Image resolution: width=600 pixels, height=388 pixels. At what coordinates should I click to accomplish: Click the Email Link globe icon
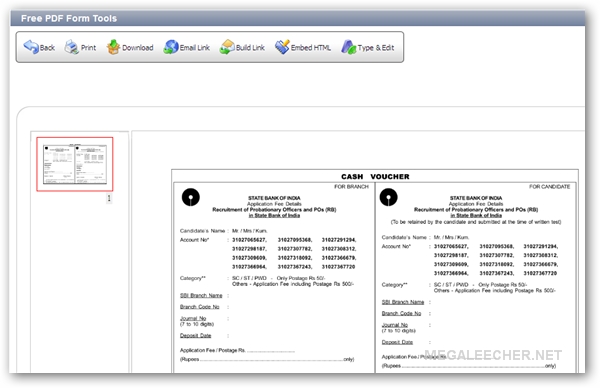tap(171, 47)
